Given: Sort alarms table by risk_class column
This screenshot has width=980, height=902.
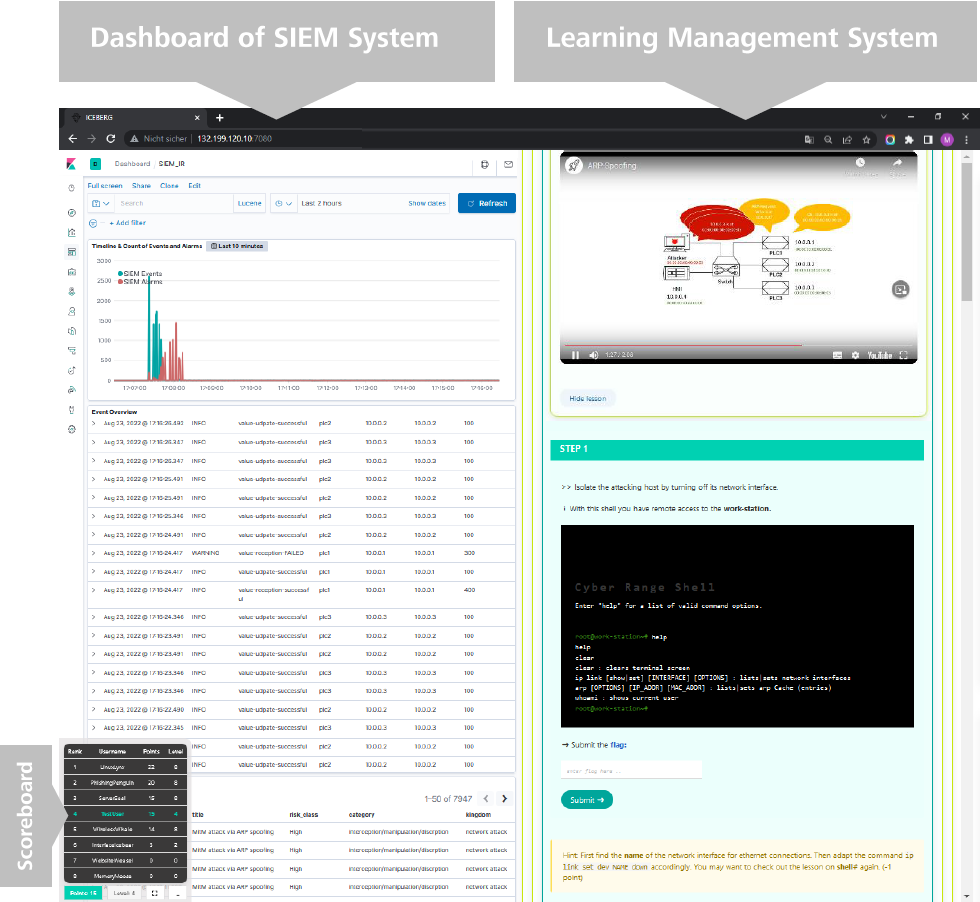Looking at the screenshot, I should pyautogui.click(x=304, y=815).
